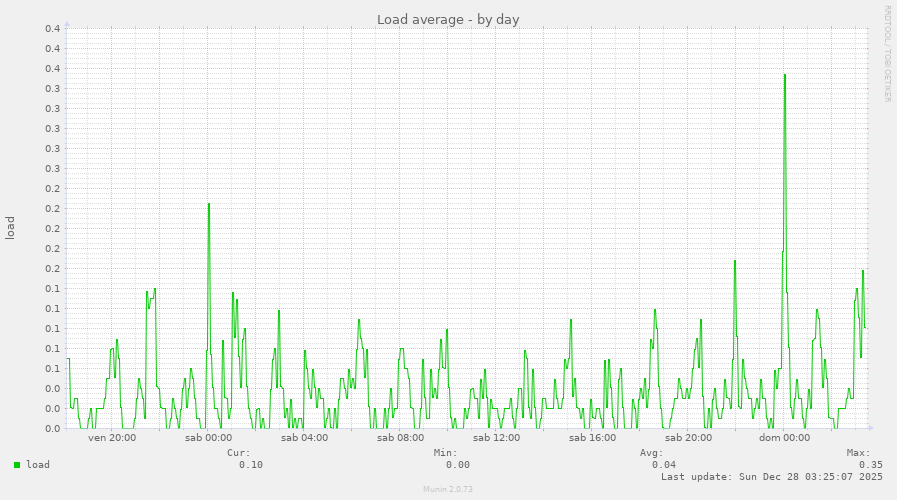Screen dimensions: 897x500
Task: Click the 'Max:' column header
Action: pos(859,453)
